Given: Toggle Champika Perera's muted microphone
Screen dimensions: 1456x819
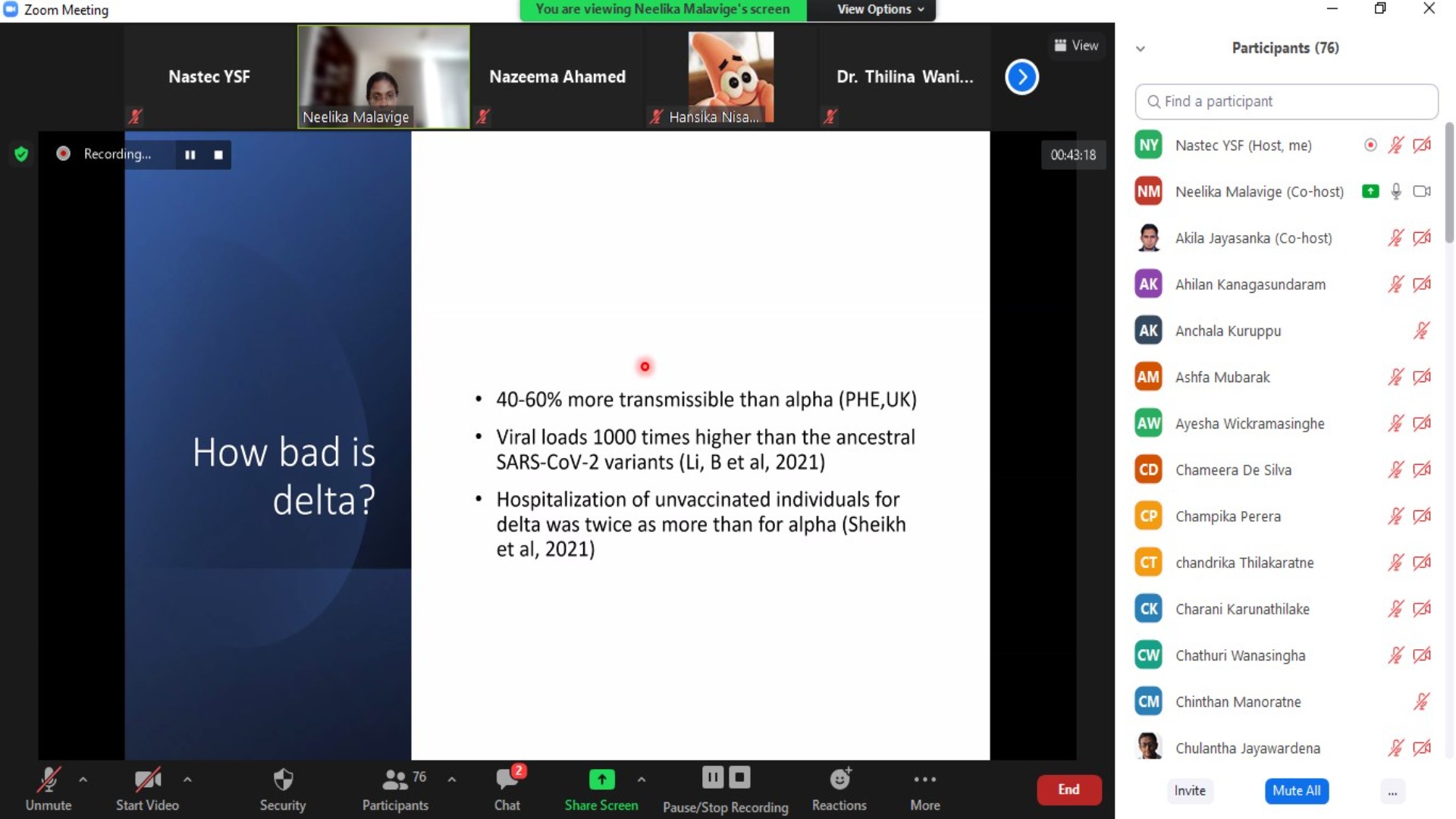Looking at the screenshot, I should (x=1395, y=516).
